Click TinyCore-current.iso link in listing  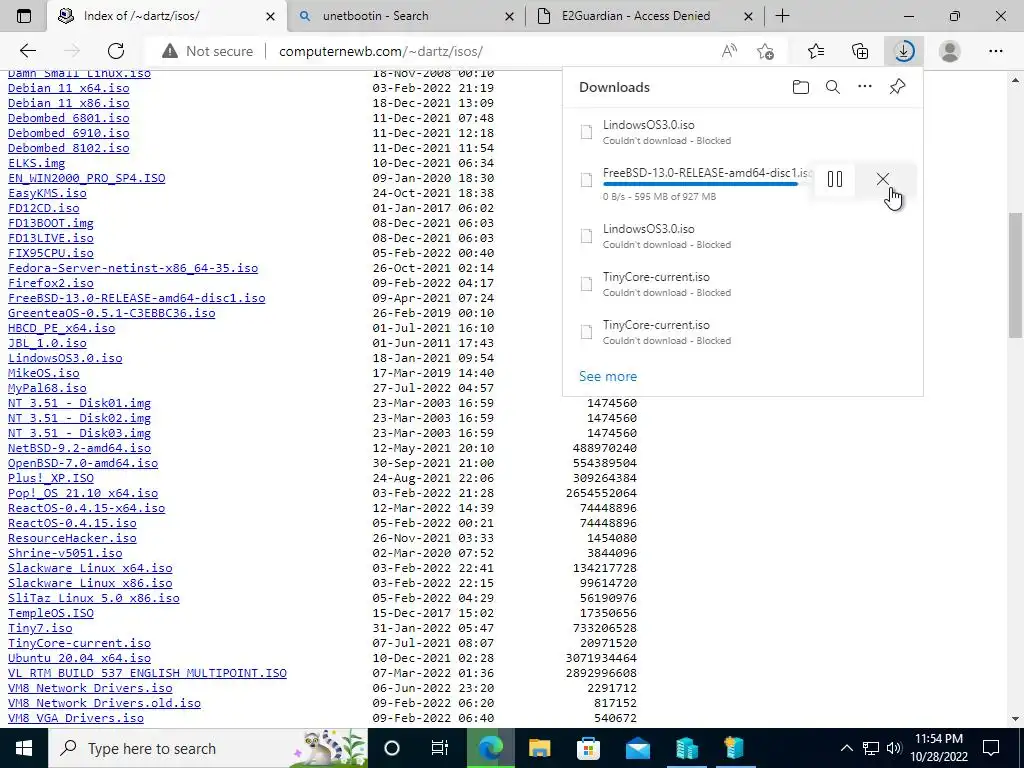tap(80, 643)
